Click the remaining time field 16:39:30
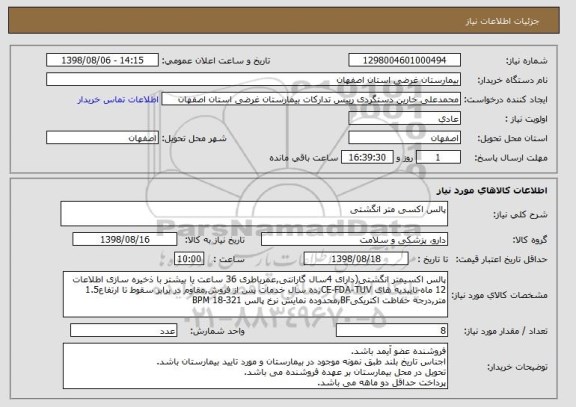 tap(367, 158)
